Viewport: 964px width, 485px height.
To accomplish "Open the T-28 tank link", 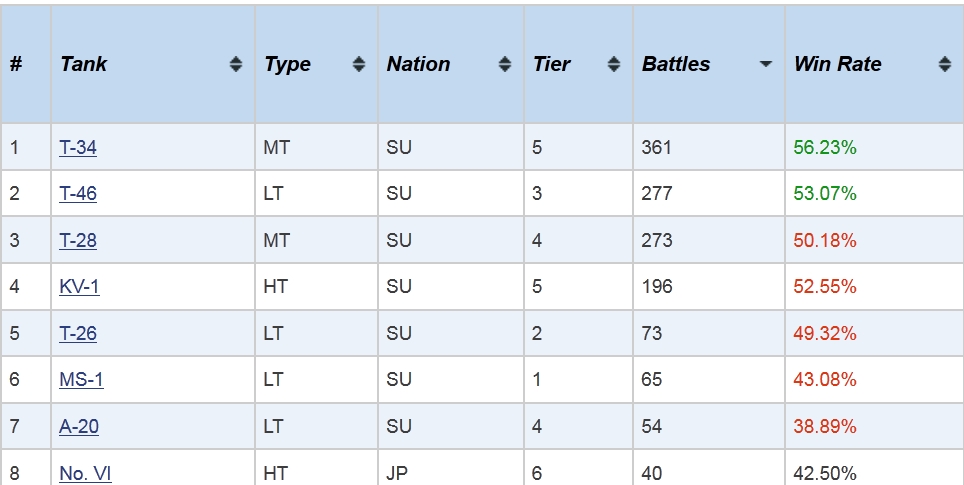I will point(77,240).
